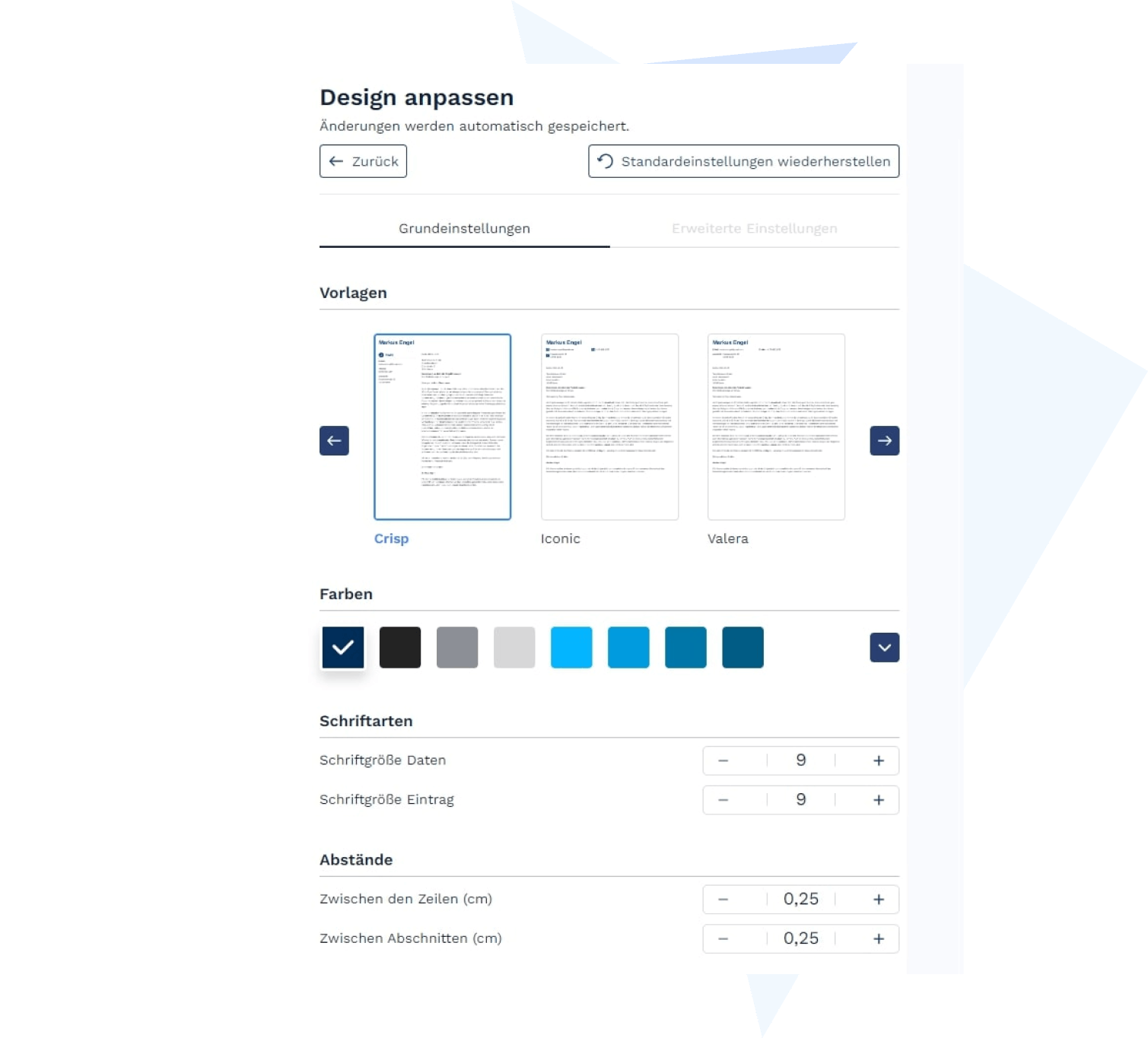
Task: Click the Schriftgröße Daten label
Action: [383, 760]
